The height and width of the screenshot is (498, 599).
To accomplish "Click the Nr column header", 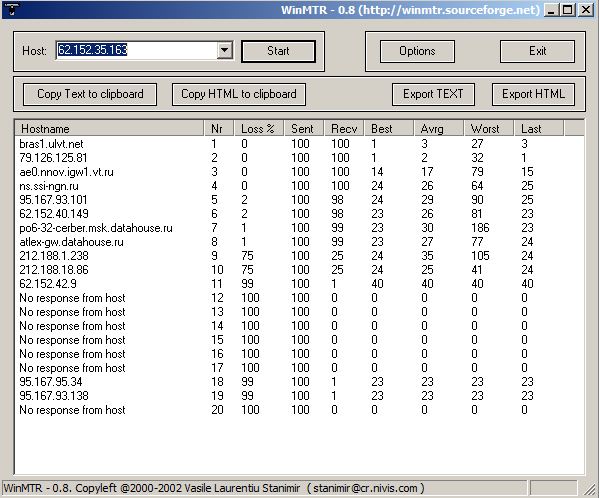I will point(219,129).
